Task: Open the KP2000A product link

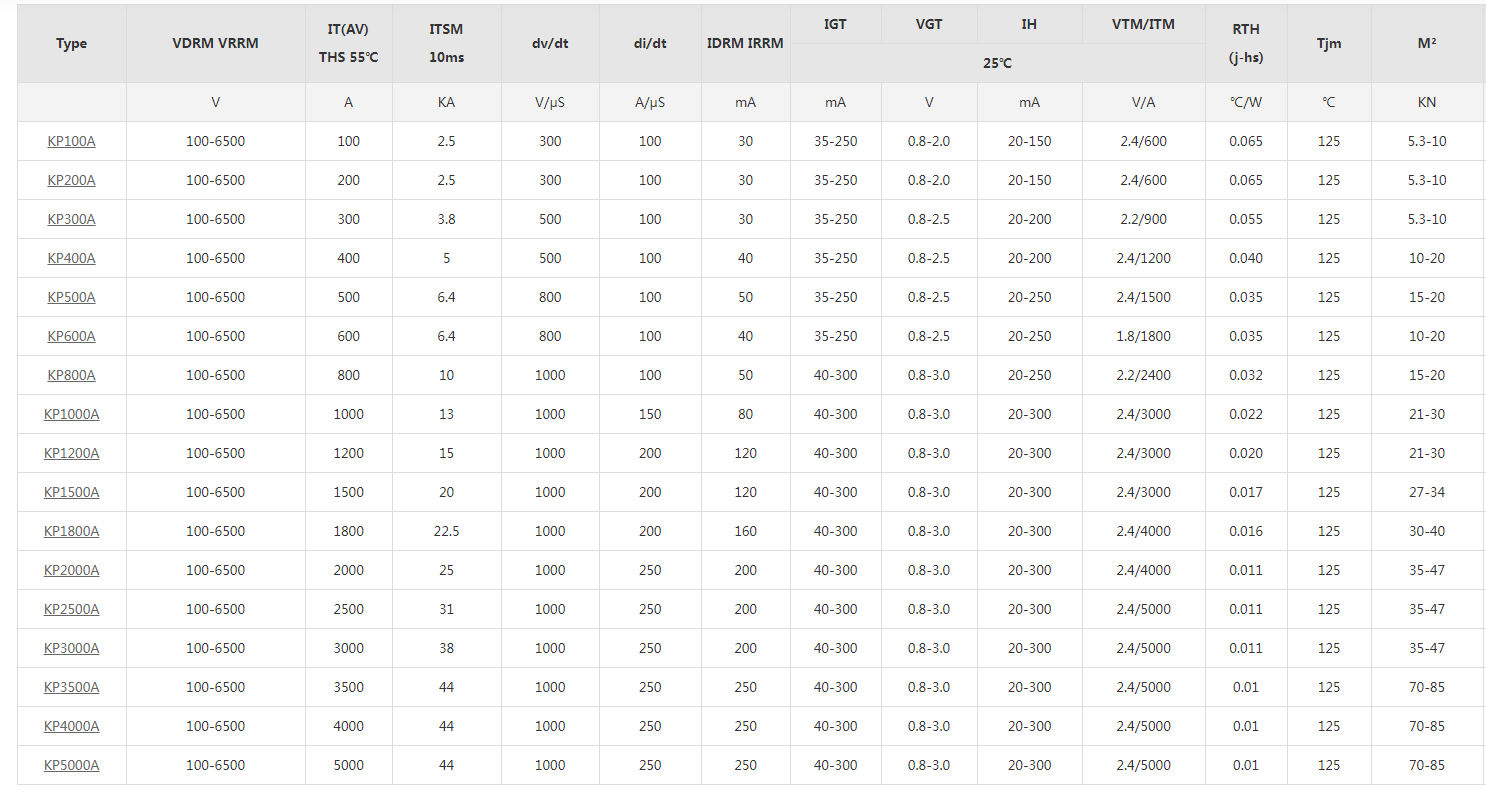Action: [x=71, y=570]
